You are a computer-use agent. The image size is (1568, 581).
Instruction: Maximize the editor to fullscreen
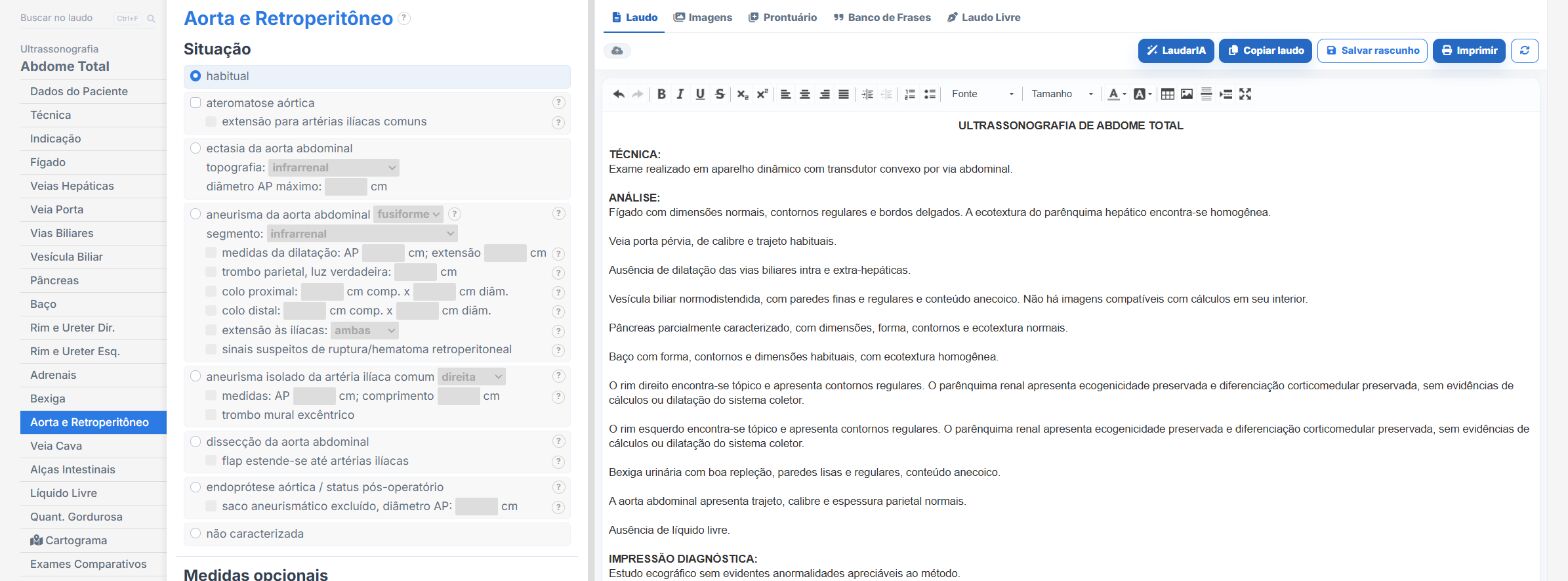pyautogui.click(x=1245, y=94)
